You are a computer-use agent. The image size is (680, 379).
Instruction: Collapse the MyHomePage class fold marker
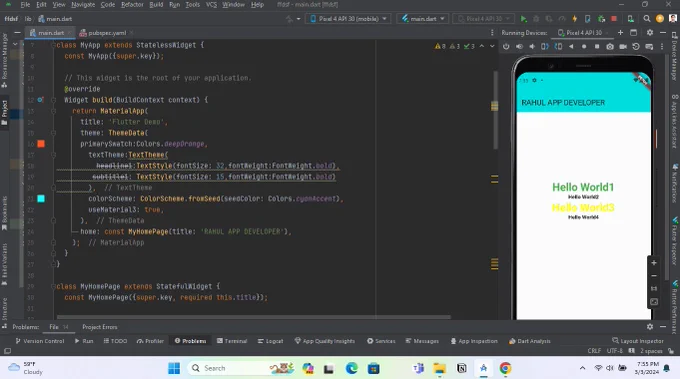(x=53, y=286)
